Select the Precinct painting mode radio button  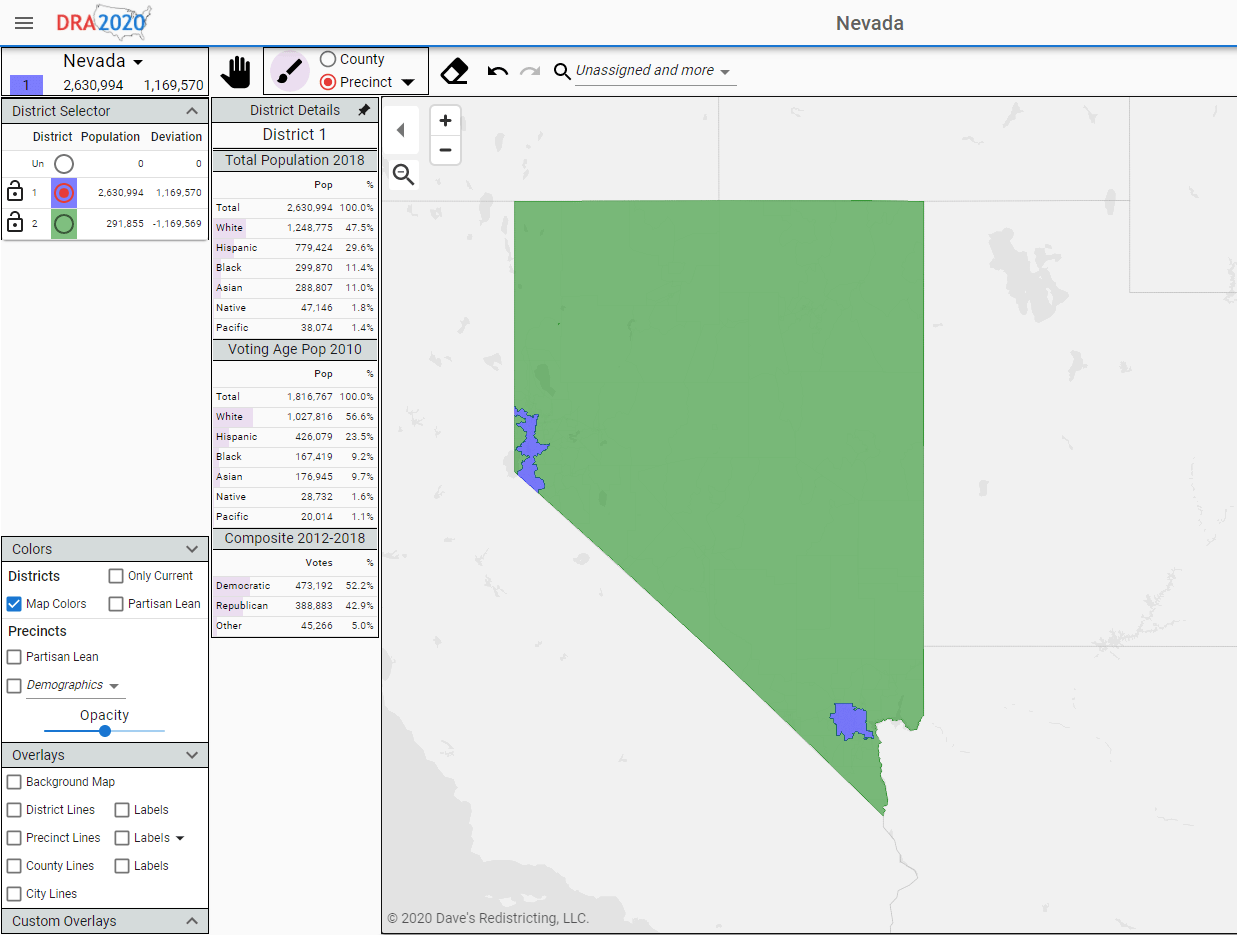tap(330, 84)
